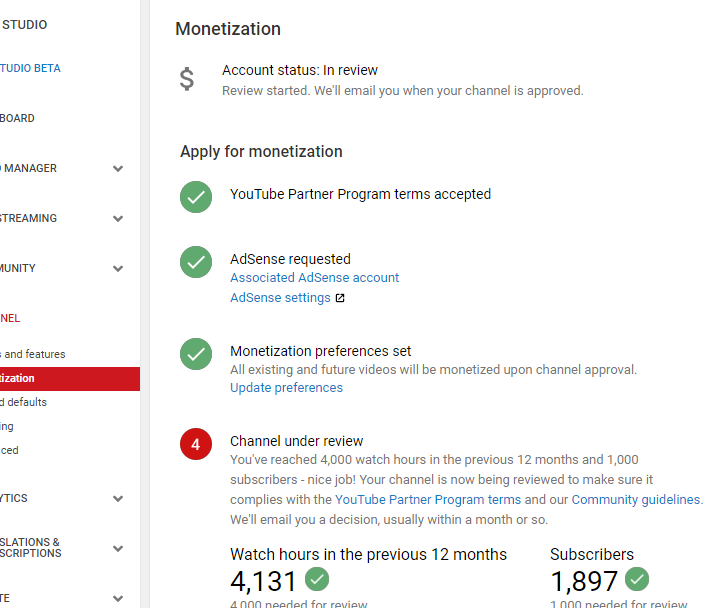Image resolution: width=724 pixels, height=608 pixels.
Task: Select the Branding sidebar item
Action: [6, 426]
